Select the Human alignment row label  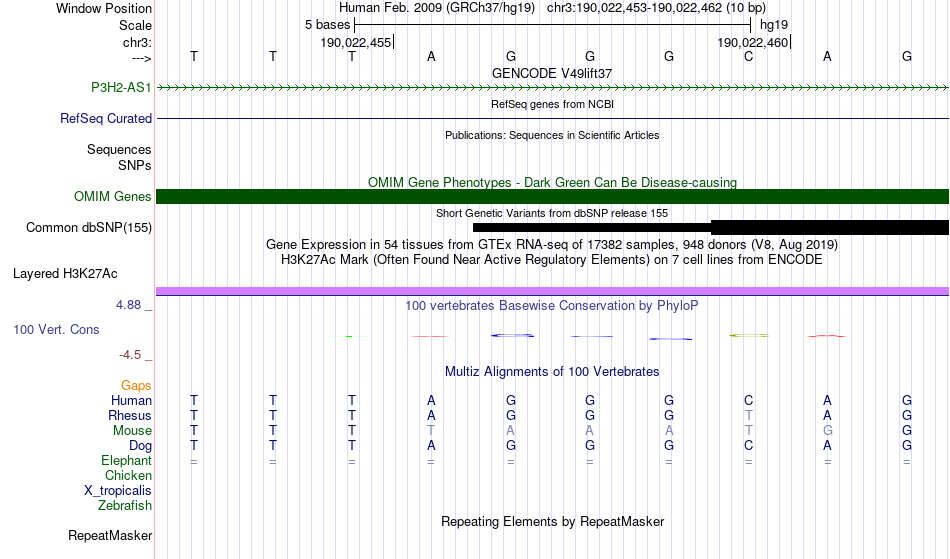click(x=131, y=400)
